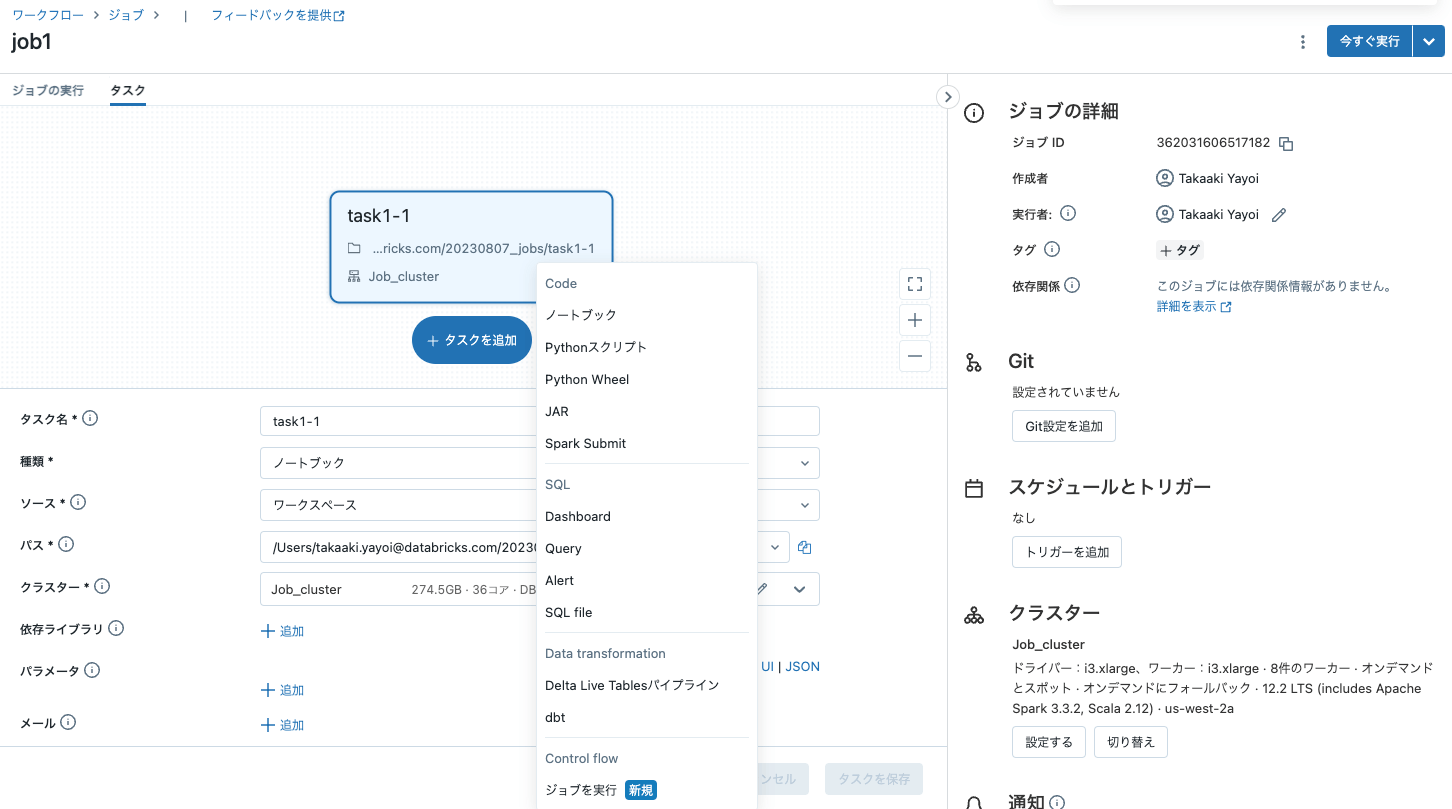Click the pencil icon beside the run-as user
Screen dimensions: 1452x809
pos(1278,215)
